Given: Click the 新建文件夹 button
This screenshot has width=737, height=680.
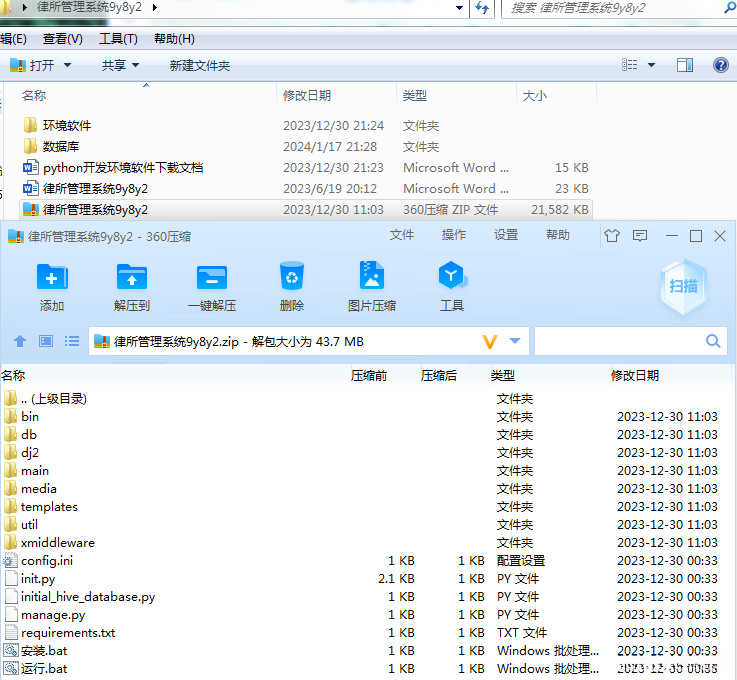Looking at the screenshot, I should (200, 65).
